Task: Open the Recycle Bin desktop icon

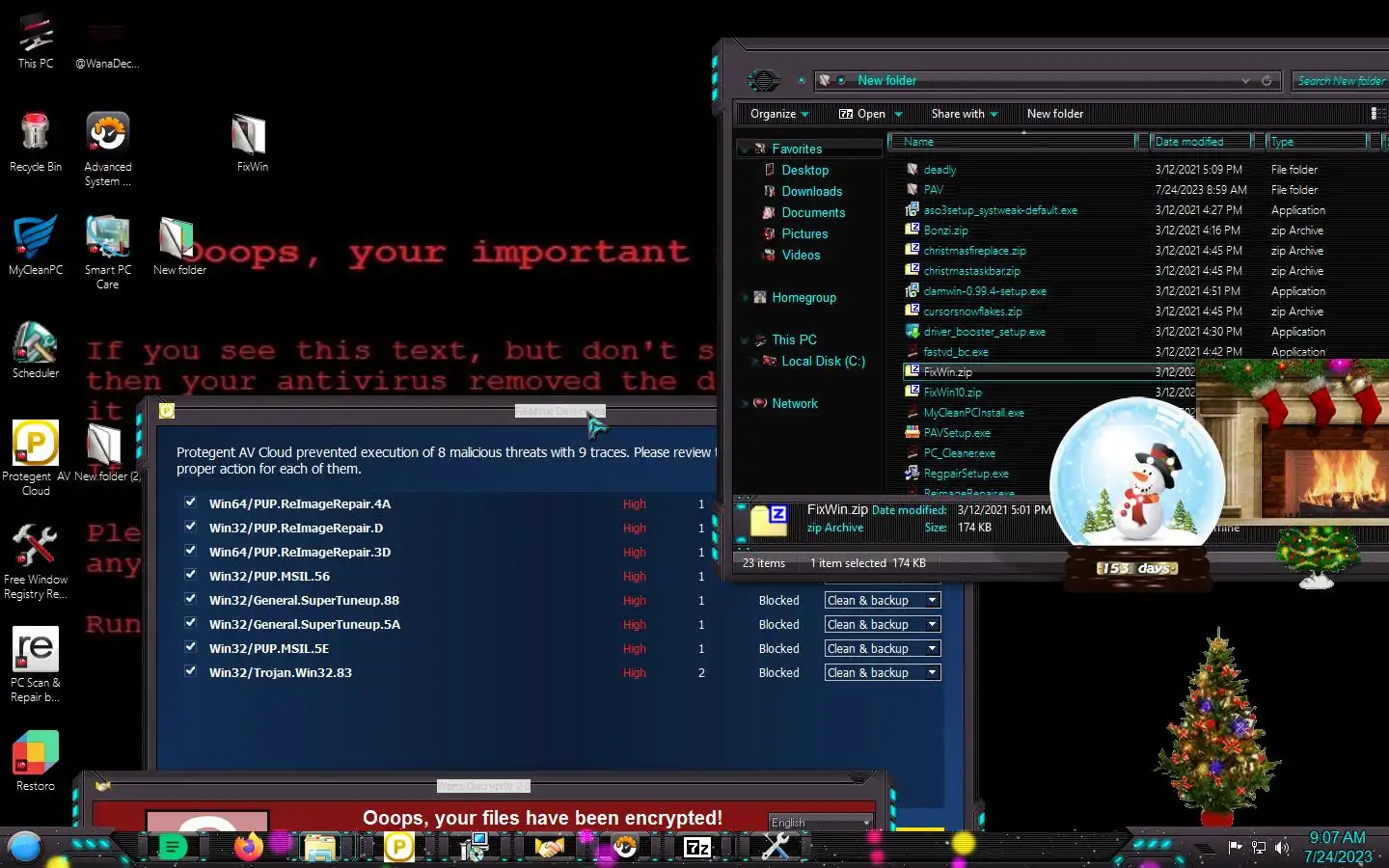Action: pos(36,142)
